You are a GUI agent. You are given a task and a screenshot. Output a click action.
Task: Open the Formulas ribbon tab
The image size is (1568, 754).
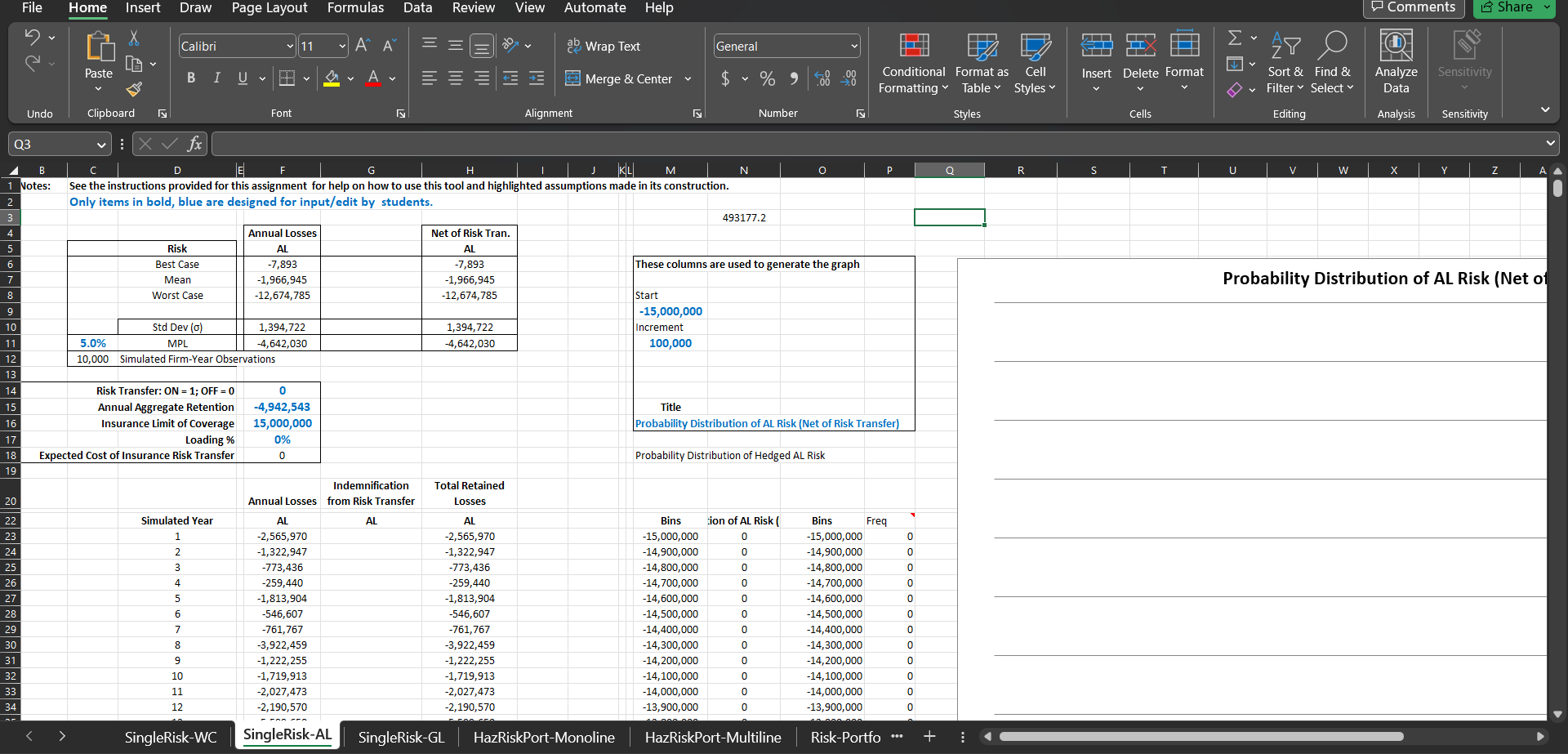tap(355, 8)
